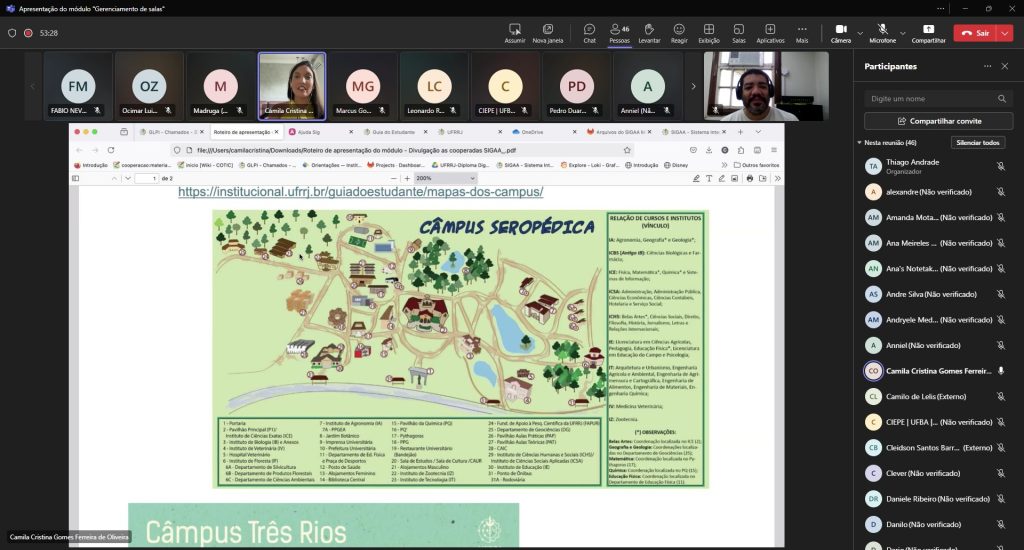Open the Chat panel
The height and width of the screenshot is (550, 1024).
pyautogui.click(x=589, y=33)
